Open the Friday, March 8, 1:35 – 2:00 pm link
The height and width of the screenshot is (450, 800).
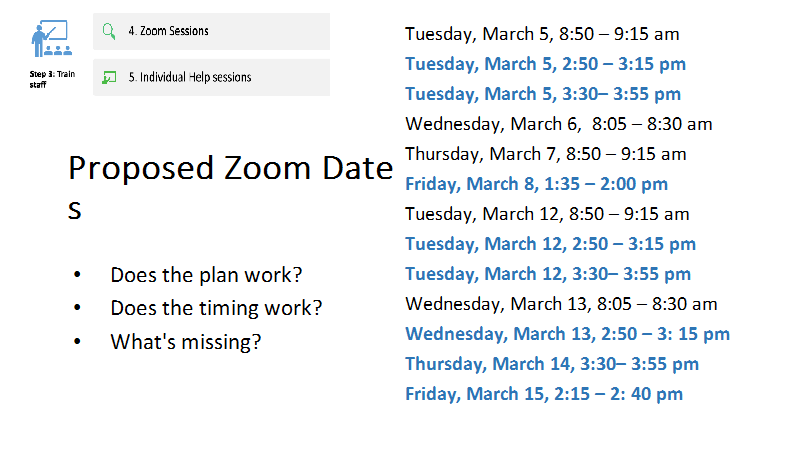[536, 184]
